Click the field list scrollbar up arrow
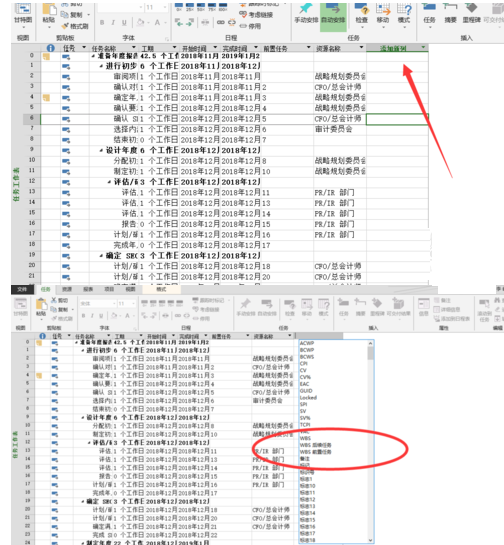The width and height of the screenshot is (504, 545). coord(371,343)
